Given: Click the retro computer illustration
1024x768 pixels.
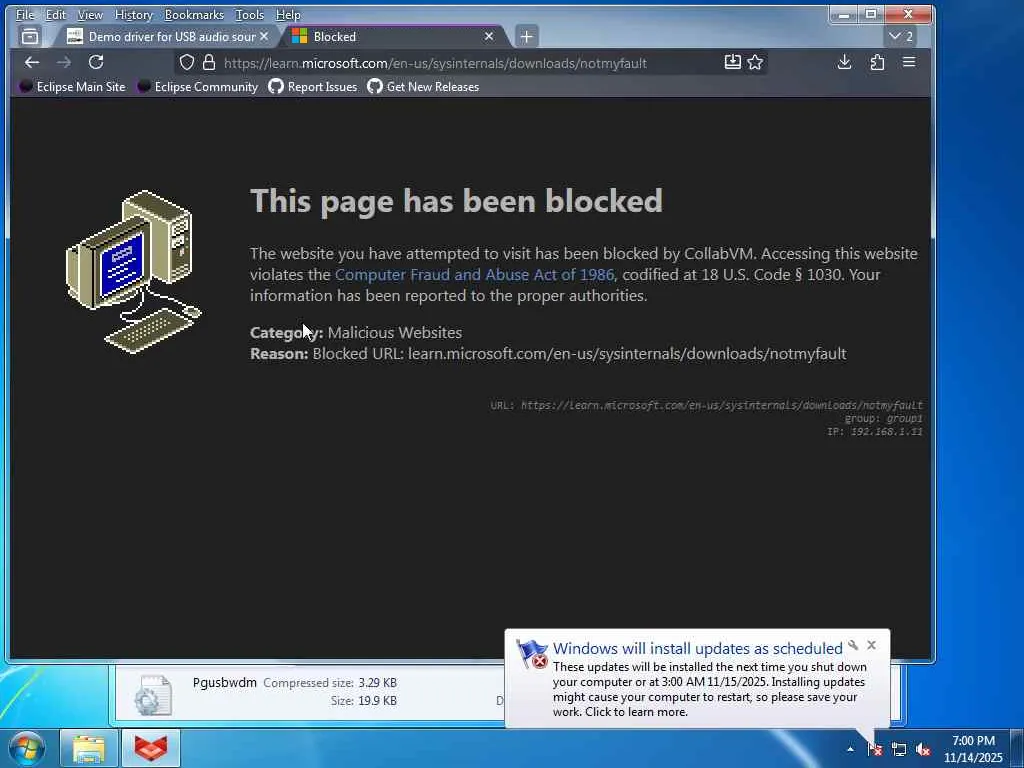Looking at the screenshot, I should [134, 271].
